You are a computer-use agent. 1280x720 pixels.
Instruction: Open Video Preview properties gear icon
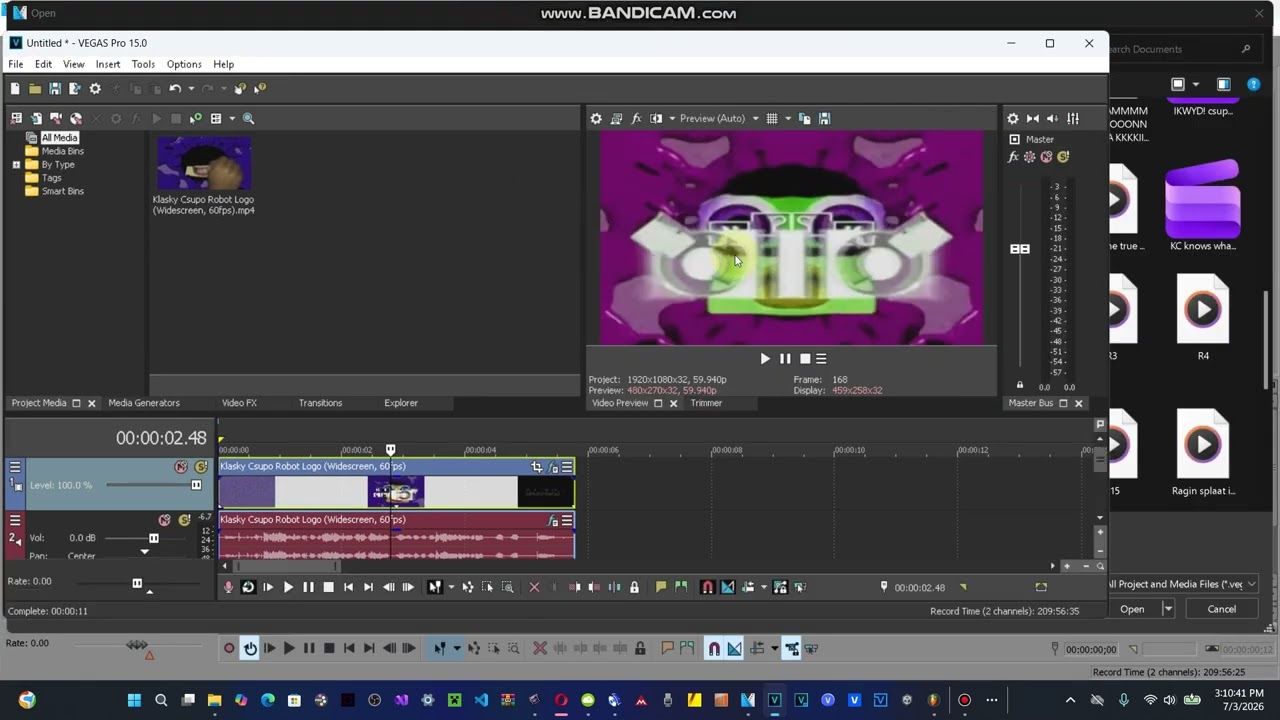tap(596, 119)
